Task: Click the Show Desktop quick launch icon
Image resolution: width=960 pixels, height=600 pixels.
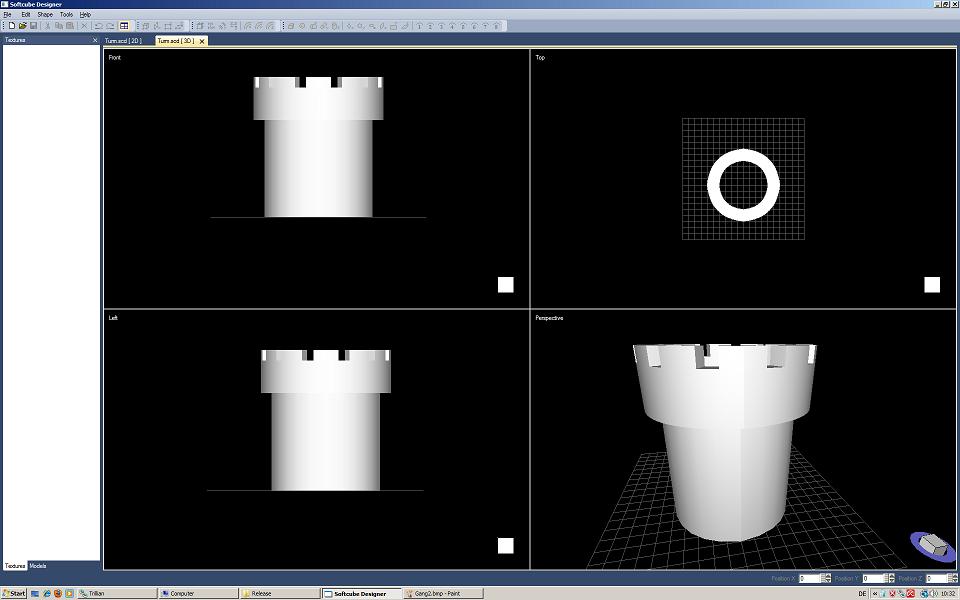Action: 35,593
